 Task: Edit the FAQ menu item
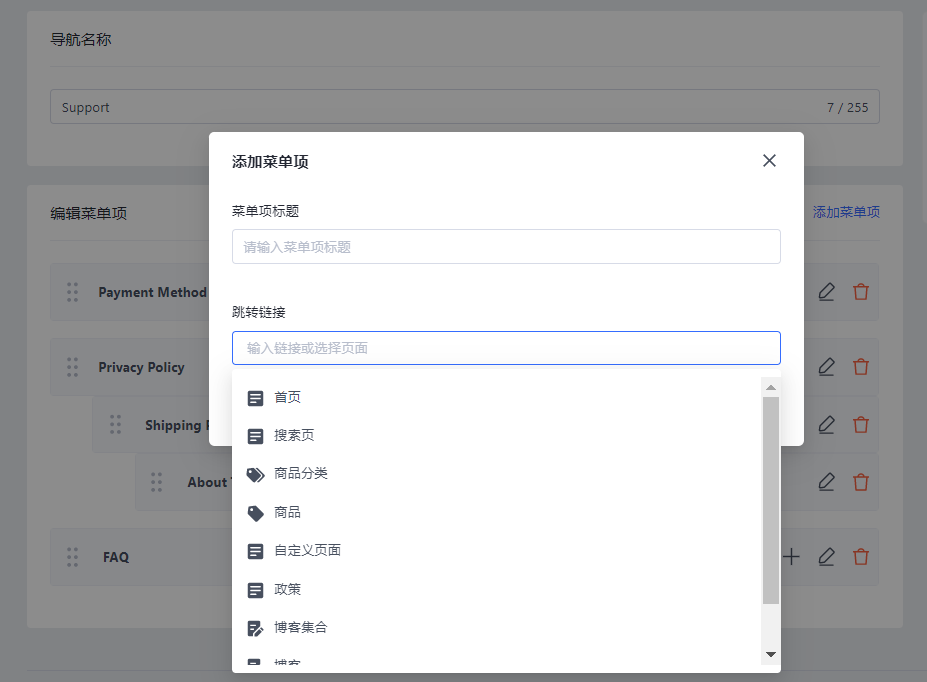[x=826, y=557]
